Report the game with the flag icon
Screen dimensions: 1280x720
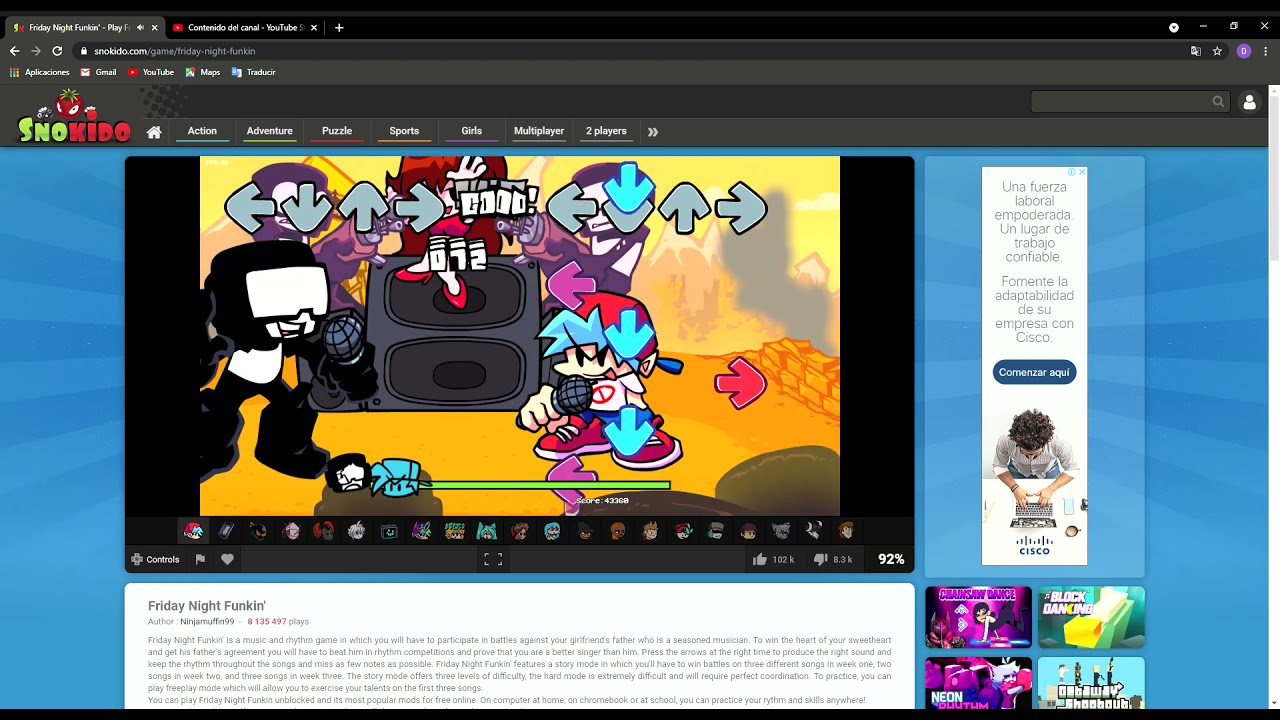pyautogui.click(x=200, y=559)
